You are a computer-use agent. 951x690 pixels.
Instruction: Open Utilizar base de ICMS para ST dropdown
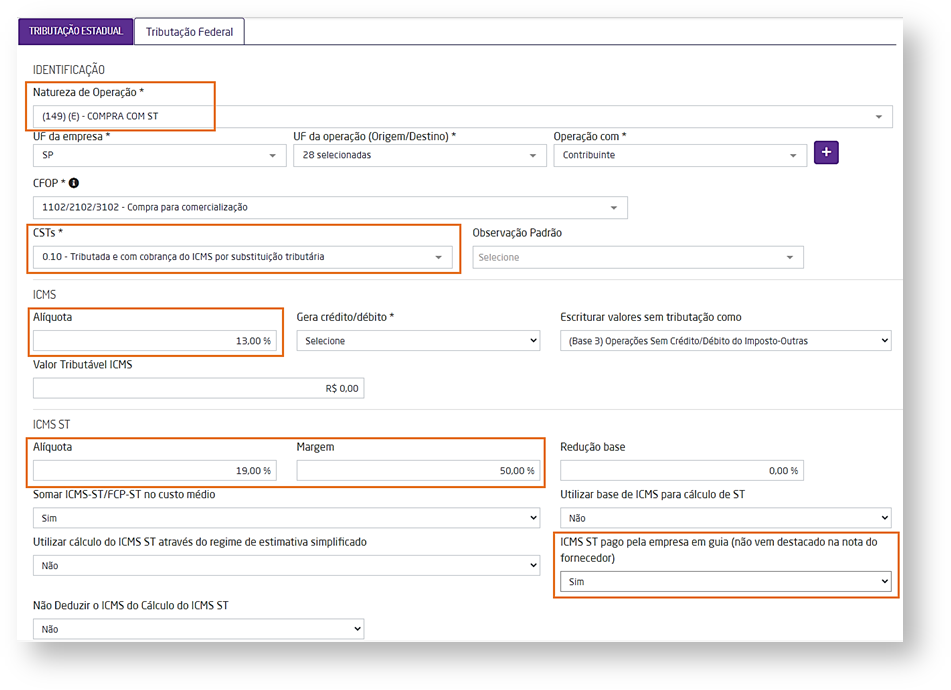(726, 518)
